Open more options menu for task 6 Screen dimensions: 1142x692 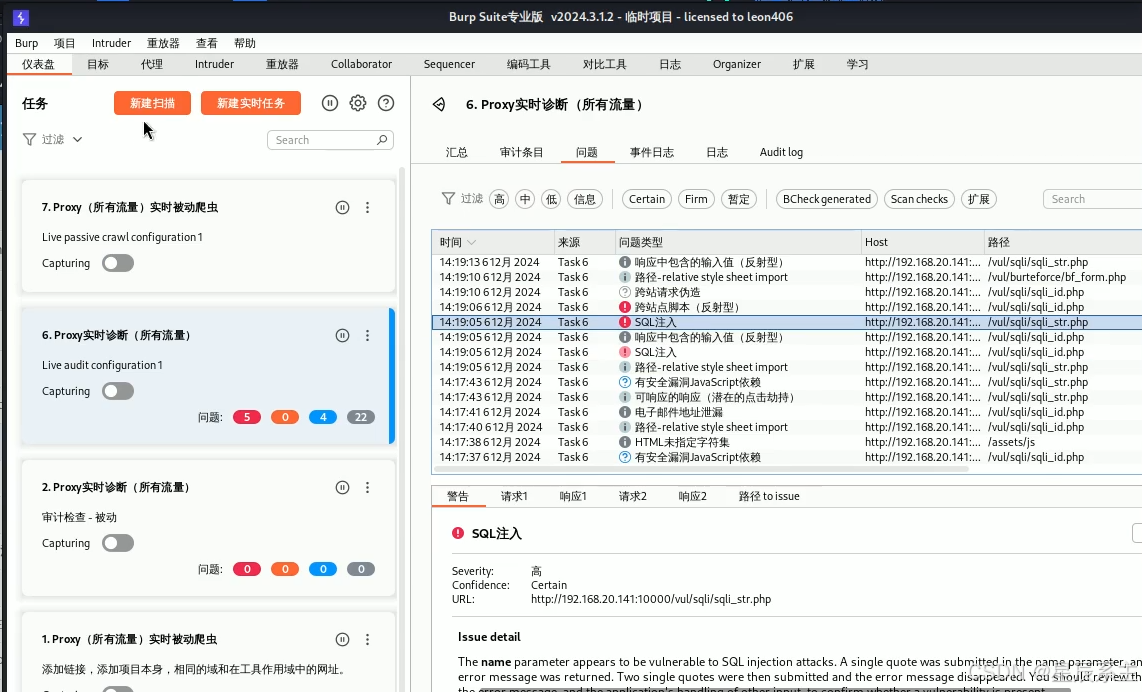[x=368, y=336]
